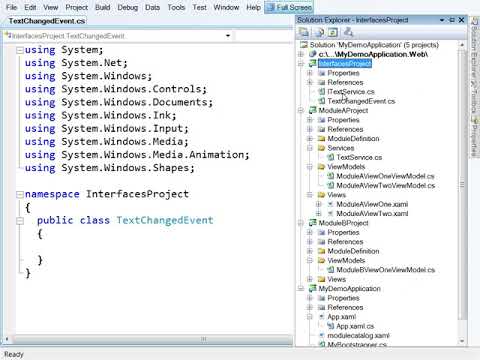Click the TextService.cs file icon

pos(331,157)
